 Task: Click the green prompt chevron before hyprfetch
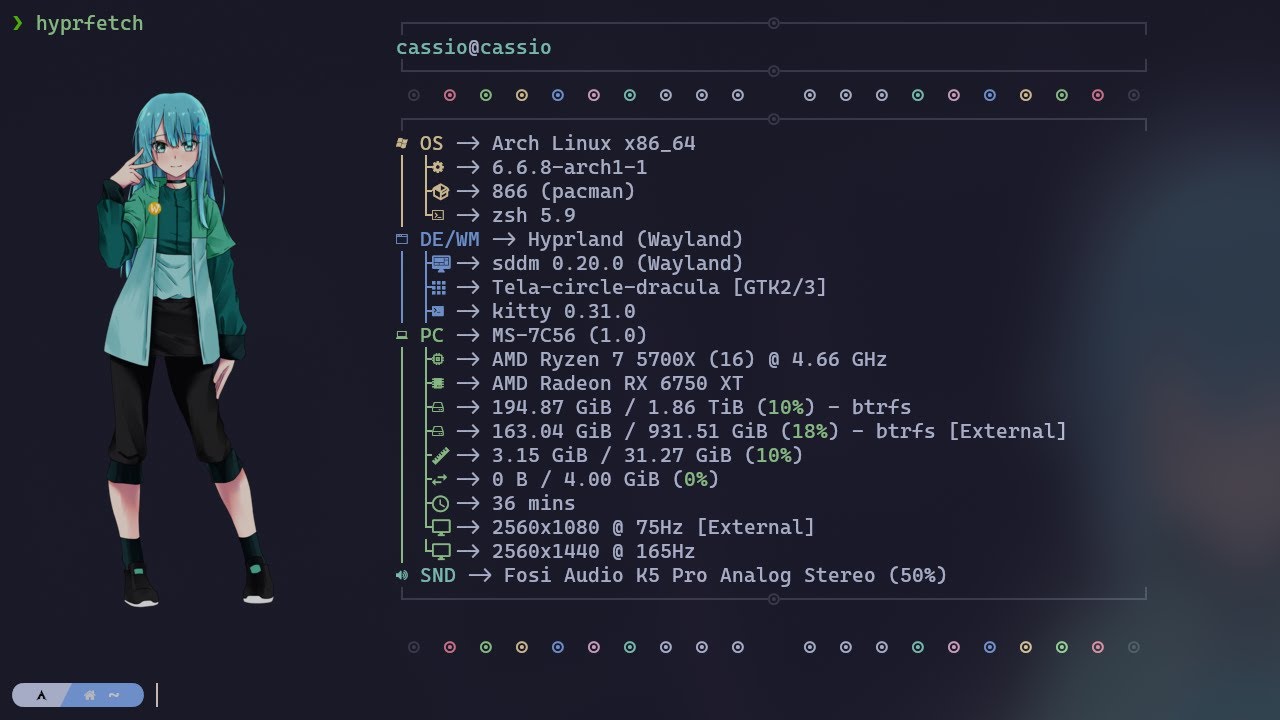(18, 22)
